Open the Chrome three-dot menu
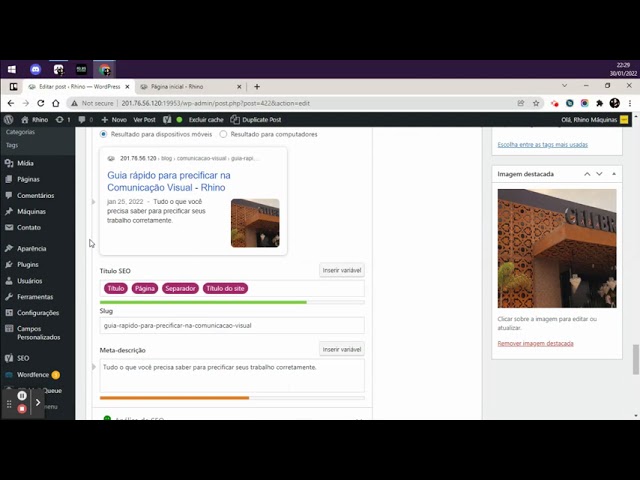Image resolution: width=640 pixels, height=480 pixels. [x=630, y=103]
